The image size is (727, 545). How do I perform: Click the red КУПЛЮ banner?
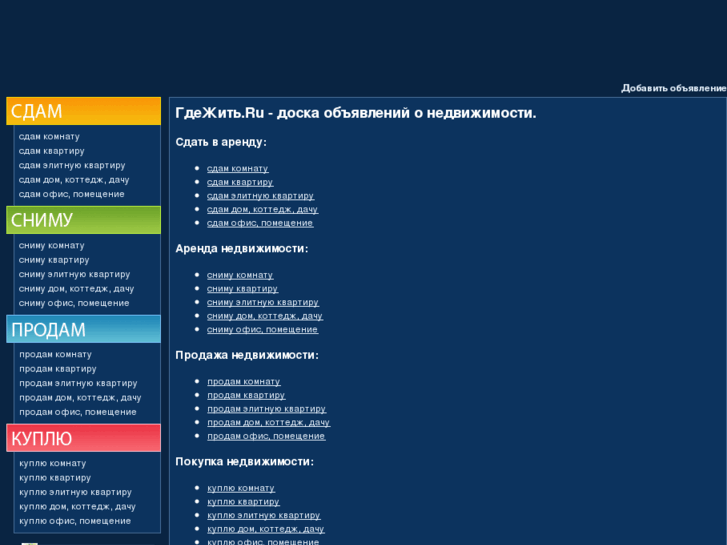pyautogui.click(x=83, y=438)
